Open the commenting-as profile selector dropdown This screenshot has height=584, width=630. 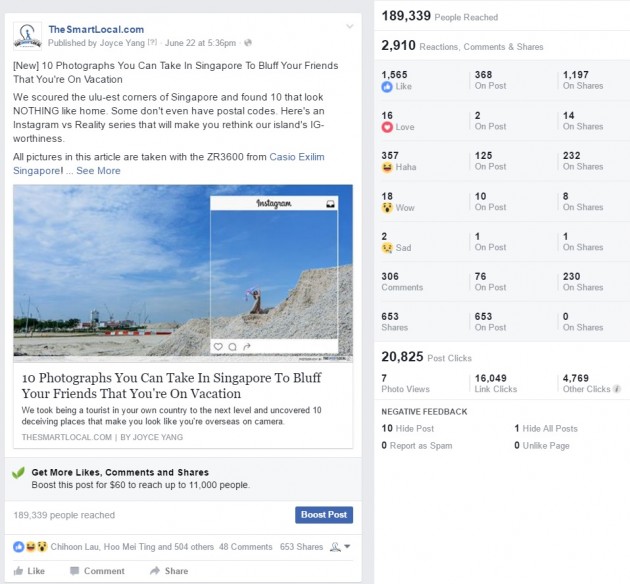(x=340, y=547)
